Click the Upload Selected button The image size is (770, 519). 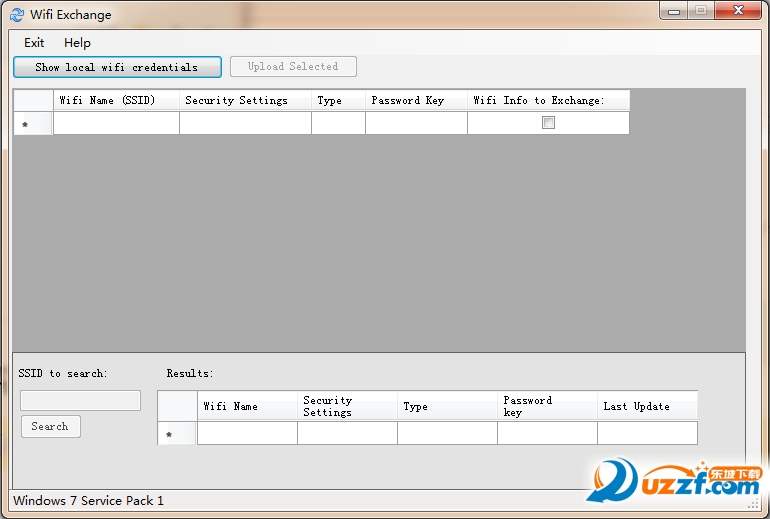(293, 66)
